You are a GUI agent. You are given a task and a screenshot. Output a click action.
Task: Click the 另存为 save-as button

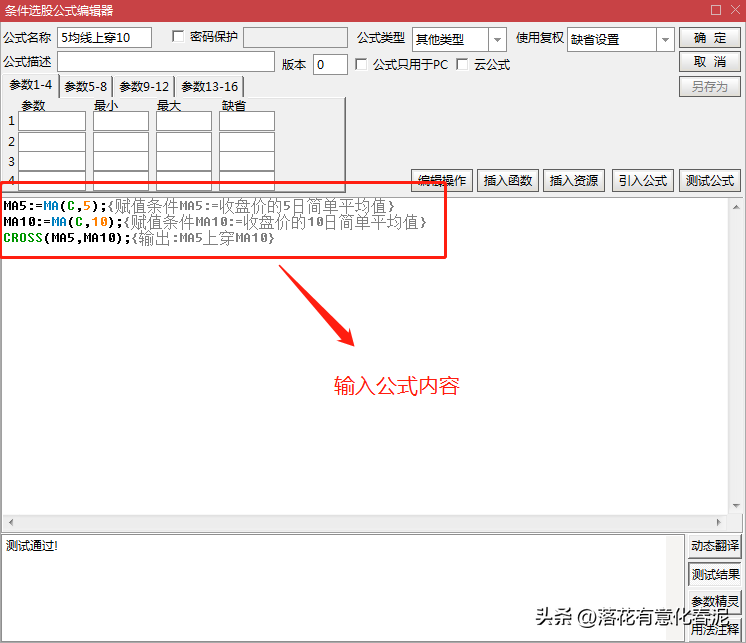click(709, 87)
